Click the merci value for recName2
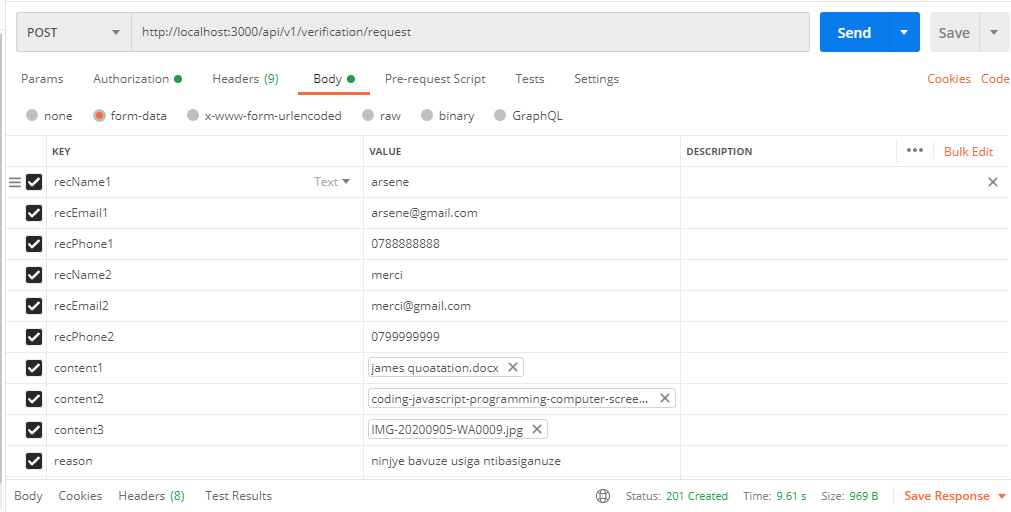The height and width of the screenshot is (512, 1011). click(387, 275)
